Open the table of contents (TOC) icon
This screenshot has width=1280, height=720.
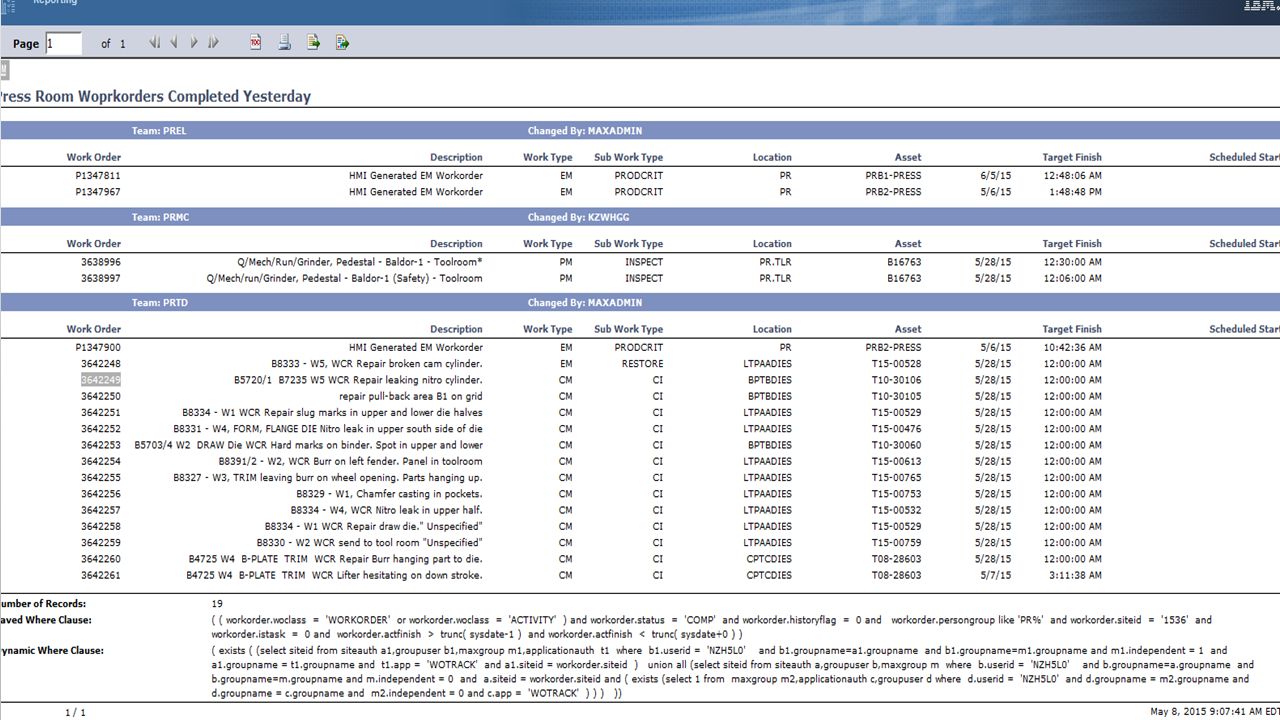pyautogui.click(x=255, y=43)
